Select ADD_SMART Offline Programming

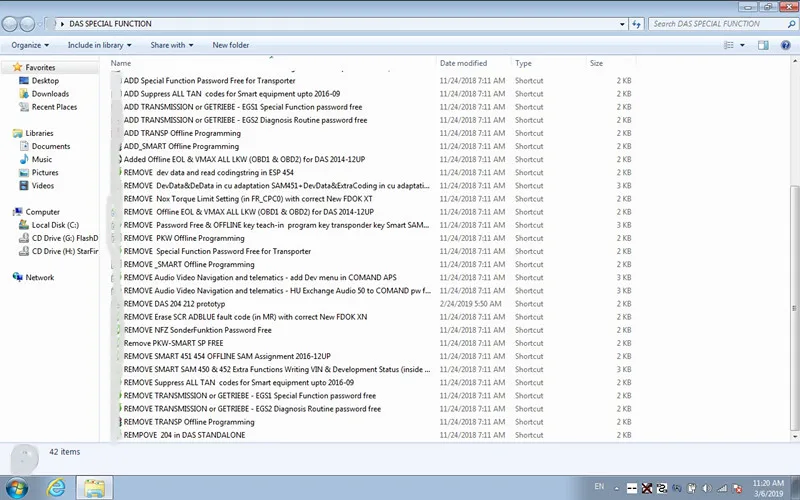pyautogui.click(x=181, y=146)
